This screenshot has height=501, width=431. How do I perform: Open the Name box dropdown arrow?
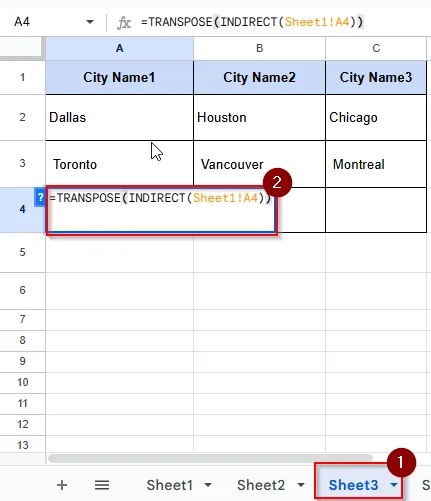point(90,22)
